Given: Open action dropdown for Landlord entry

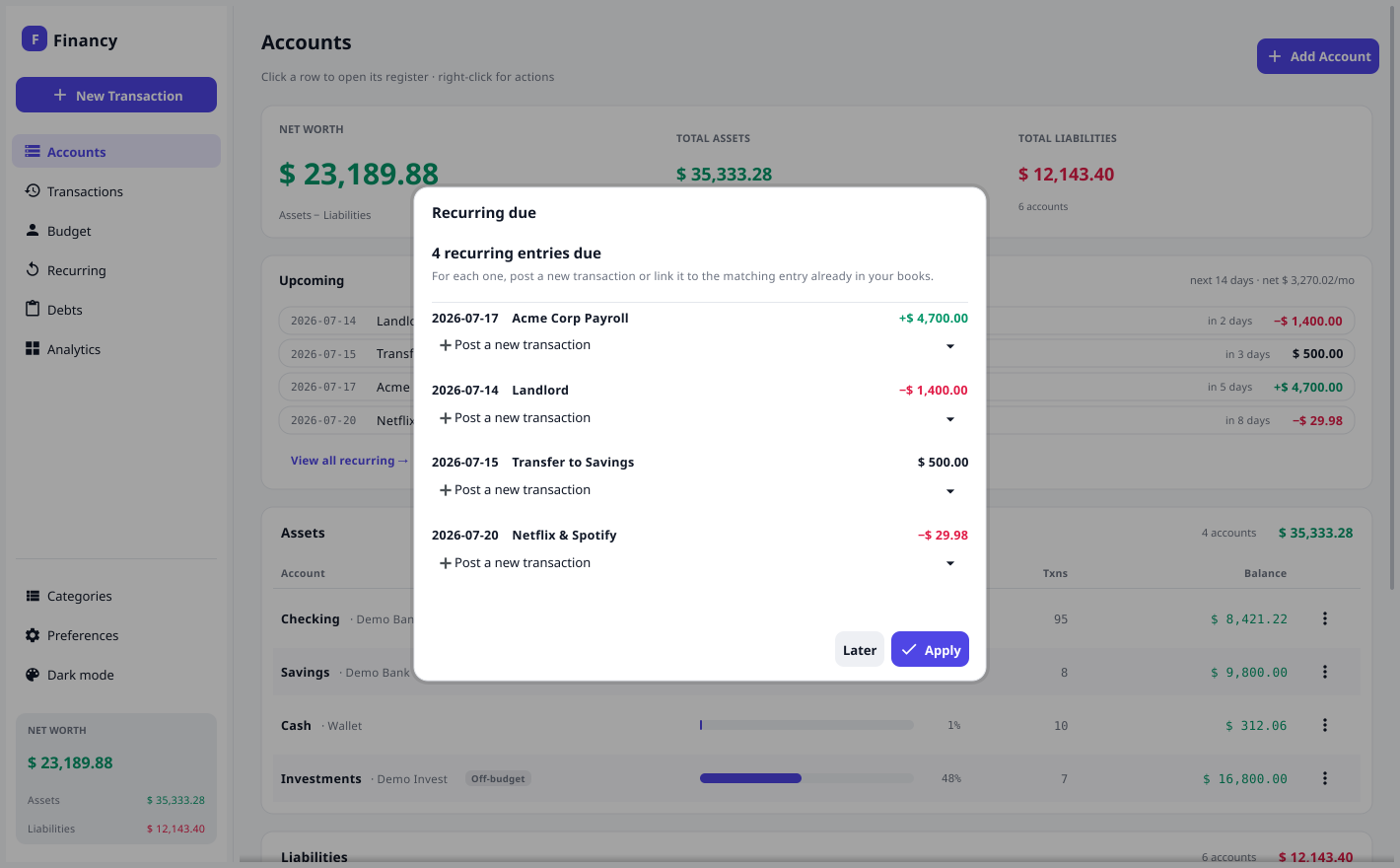Looking at the screenshot, I should [950, 419].
